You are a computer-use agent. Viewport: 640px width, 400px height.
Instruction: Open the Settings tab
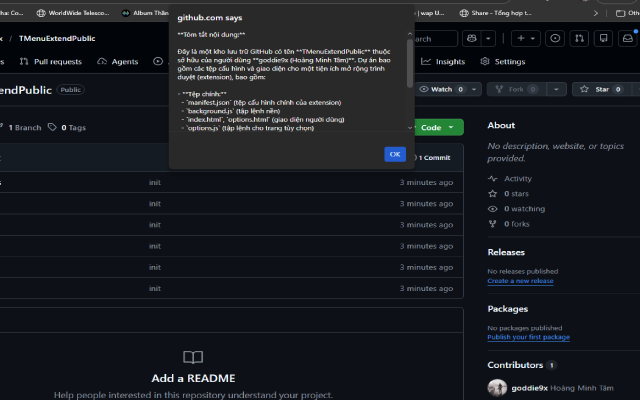[x=503, y=62]
